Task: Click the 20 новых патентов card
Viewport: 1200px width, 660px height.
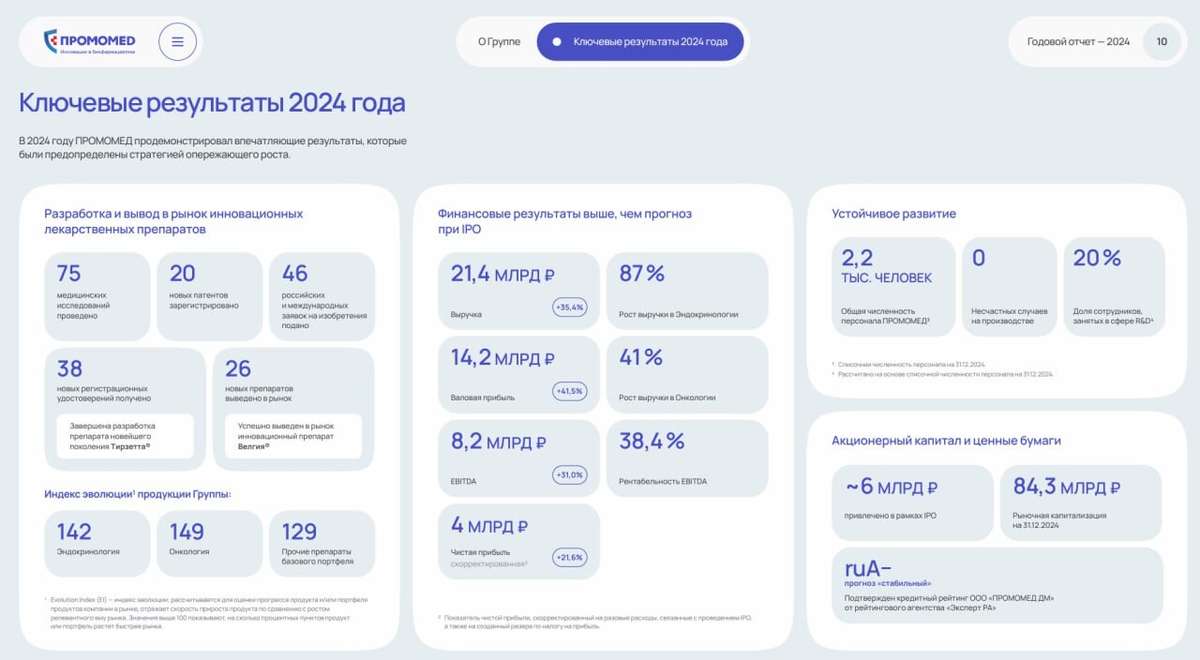Action: click(x=210, y=296)
